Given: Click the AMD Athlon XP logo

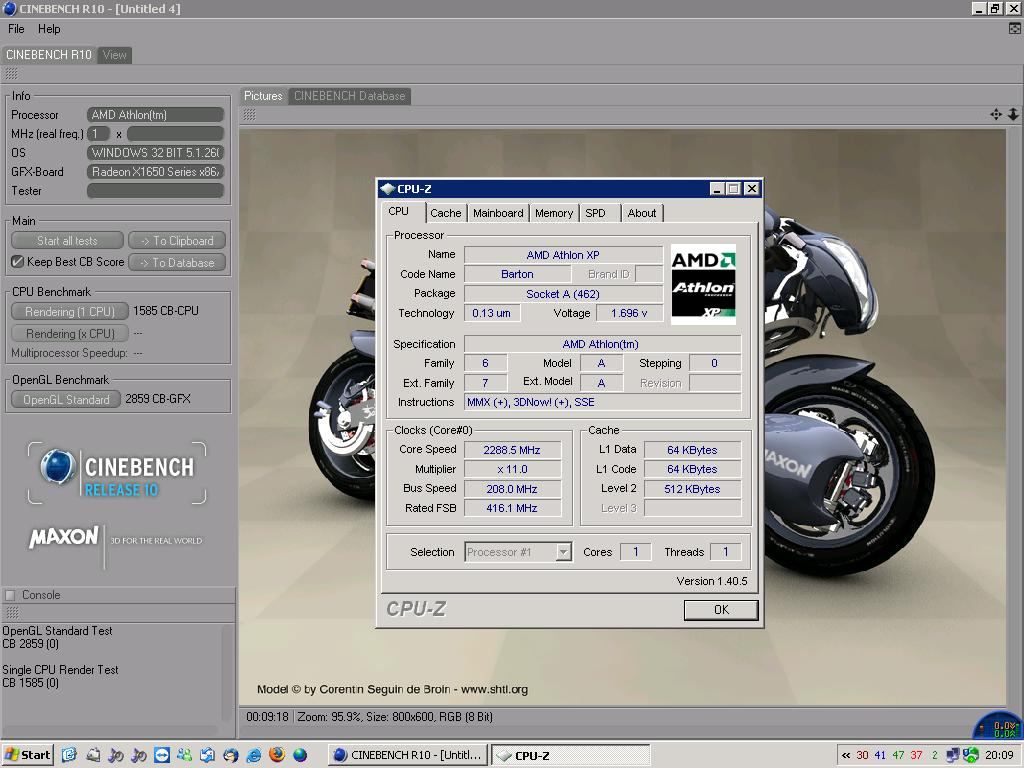Looking at the screenshot, I should click(703, 285).
